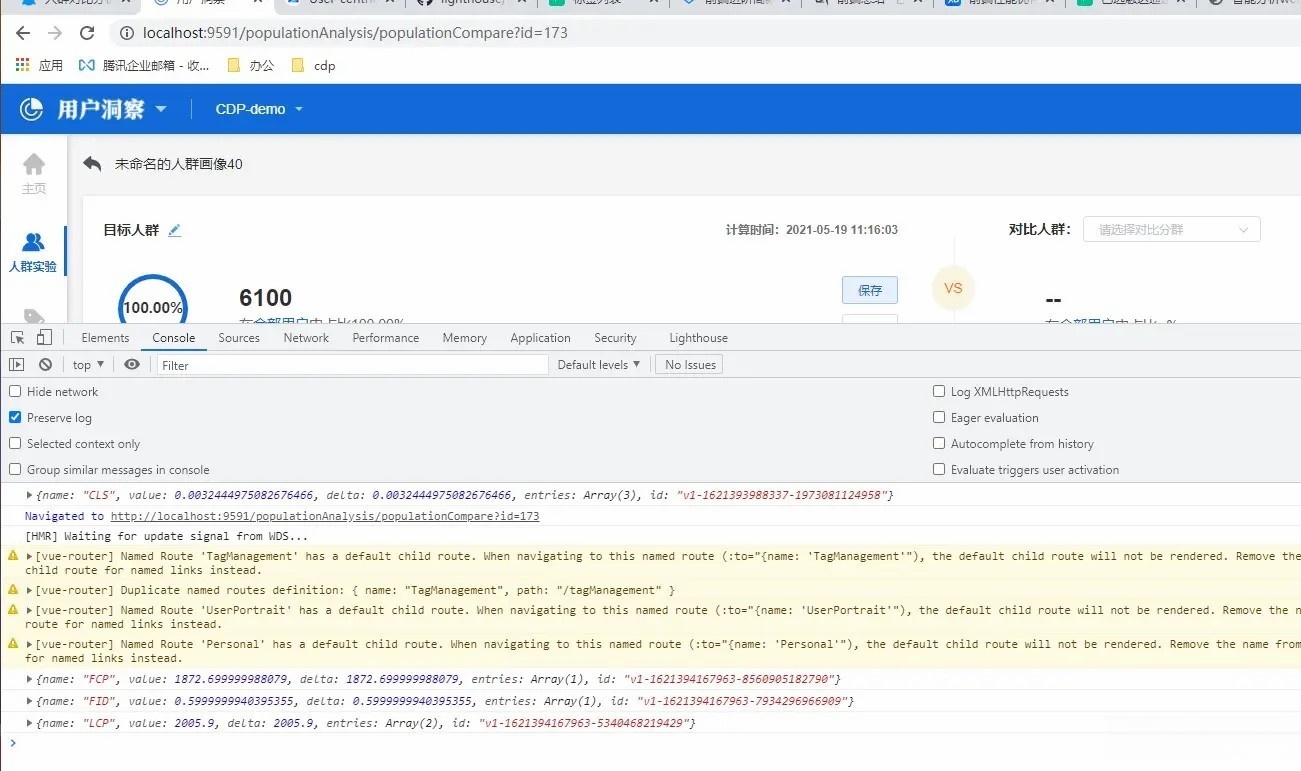Screen dimensions: 1301x771
Task: Click the 保存 button
Action: click(869, 290)
